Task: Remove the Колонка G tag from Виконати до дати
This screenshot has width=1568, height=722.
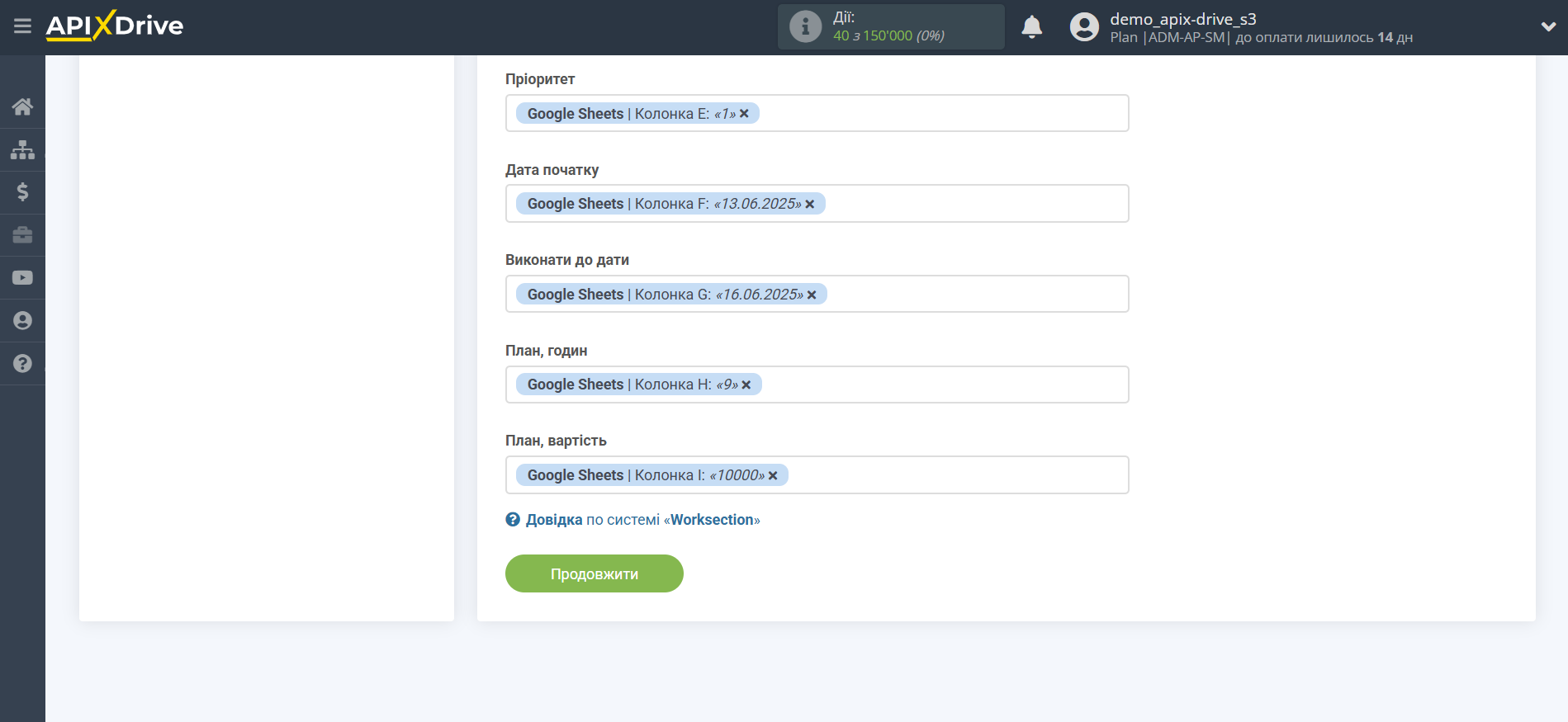Action: pyautogui.click(x=812, y=295)
